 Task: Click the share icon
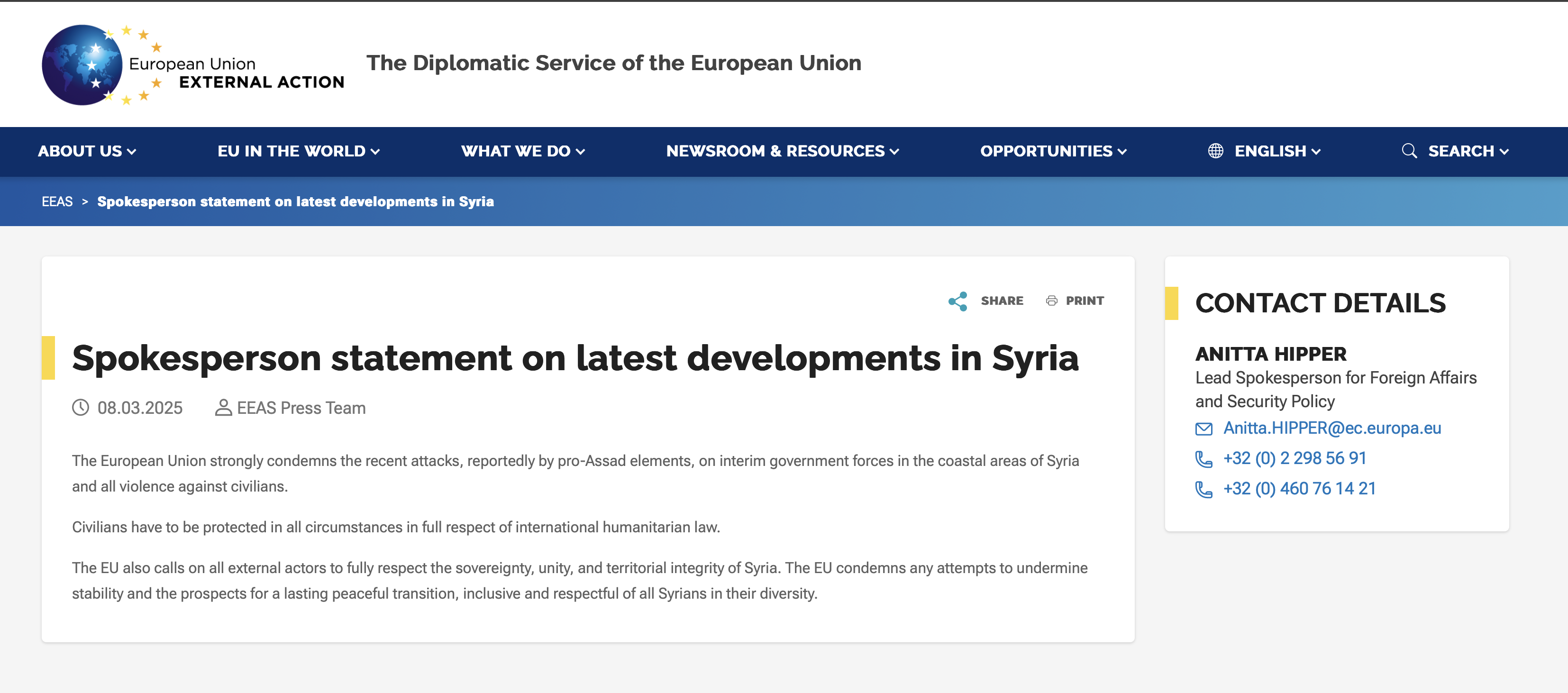click(x=957, y=301)
